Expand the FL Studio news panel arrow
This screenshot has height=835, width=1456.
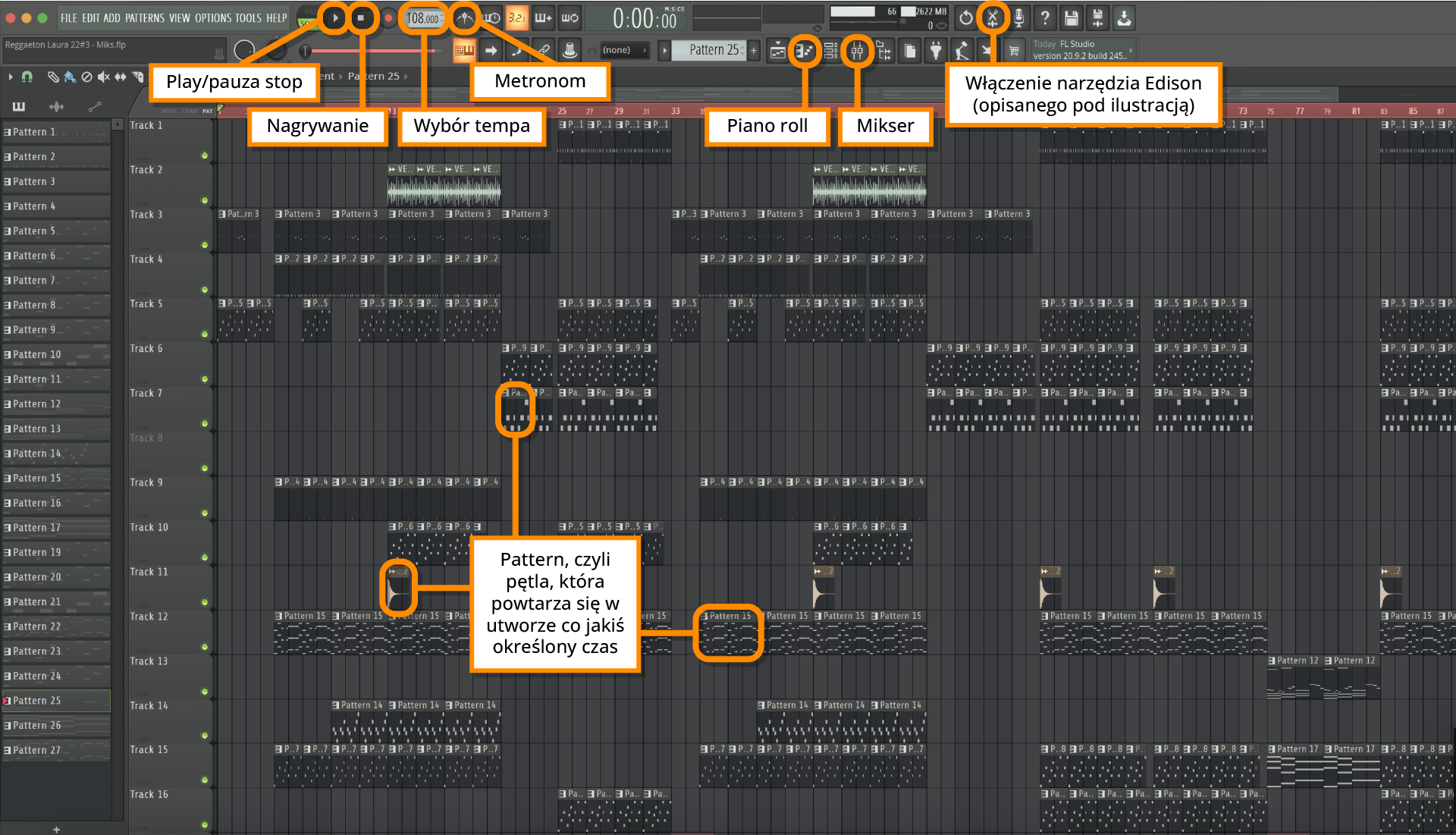coord(1131,50)
